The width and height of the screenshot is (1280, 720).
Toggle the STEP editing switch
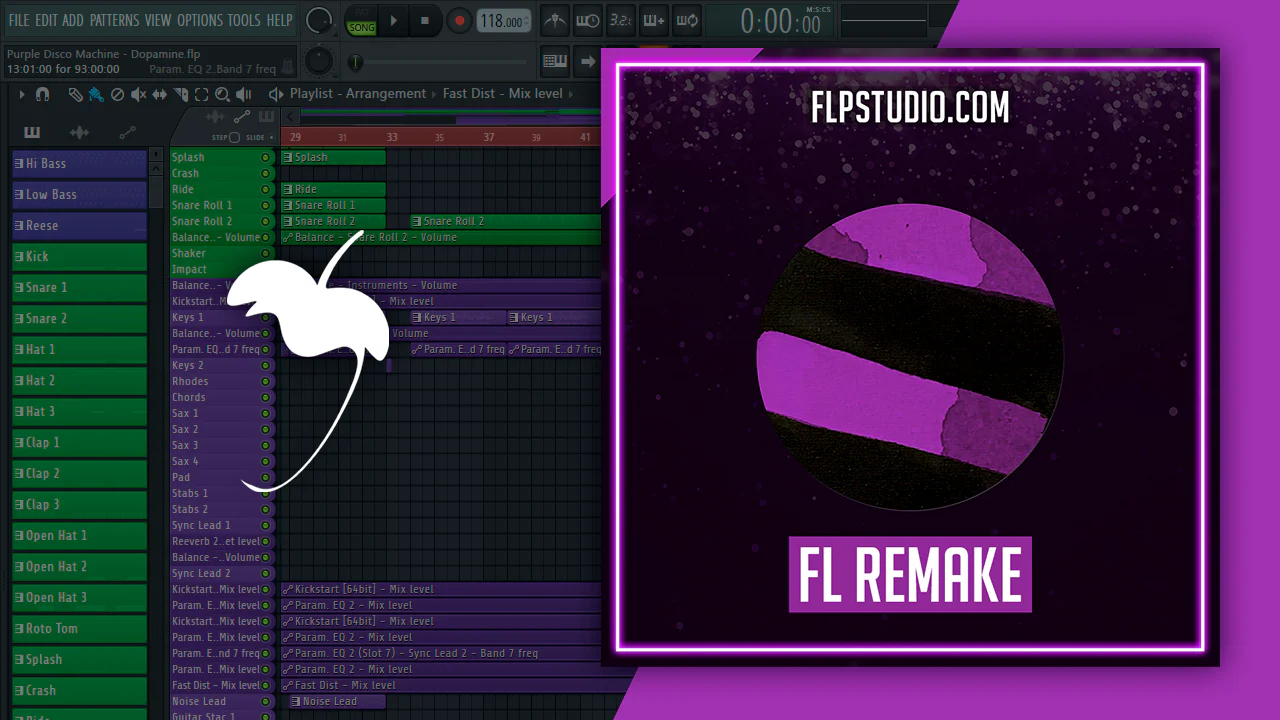coord(234,137)
